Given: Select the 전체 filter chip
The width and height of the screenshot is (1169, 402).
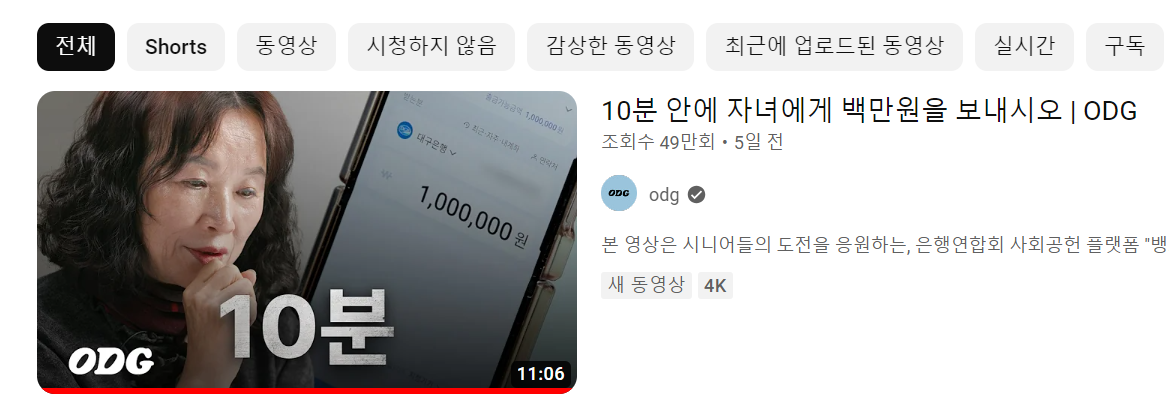Looking at the screenshot, I should pos(76,47).
